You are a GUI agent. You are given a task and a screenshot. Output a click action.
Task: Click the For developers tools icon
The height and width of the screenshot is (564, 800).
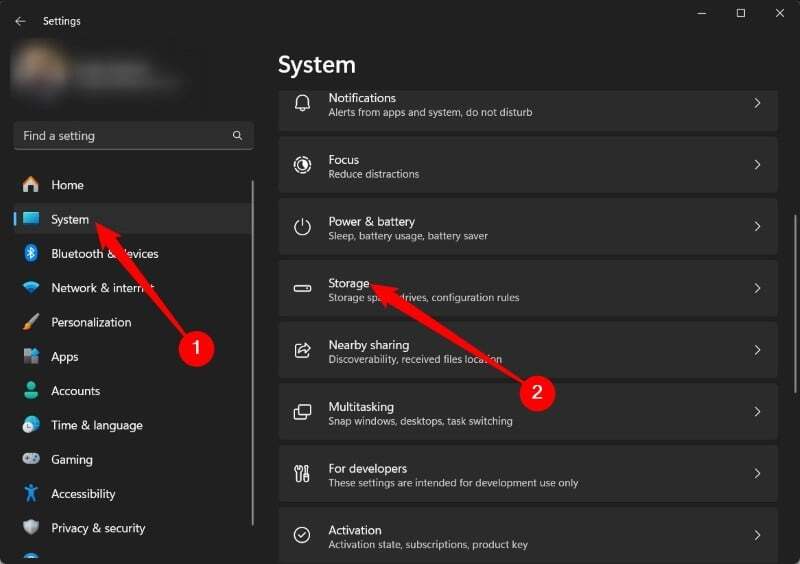[302, 474]
